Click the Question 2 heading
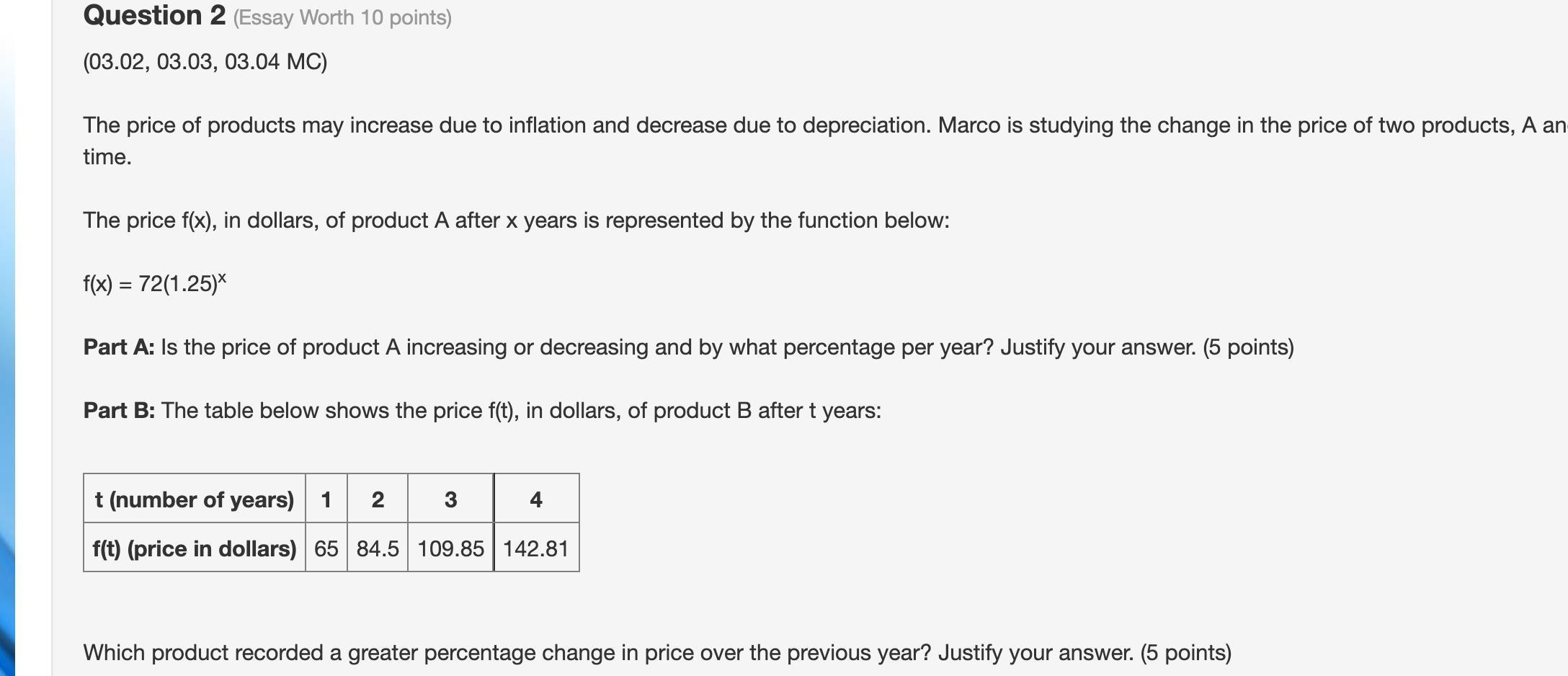 [154, 16]
